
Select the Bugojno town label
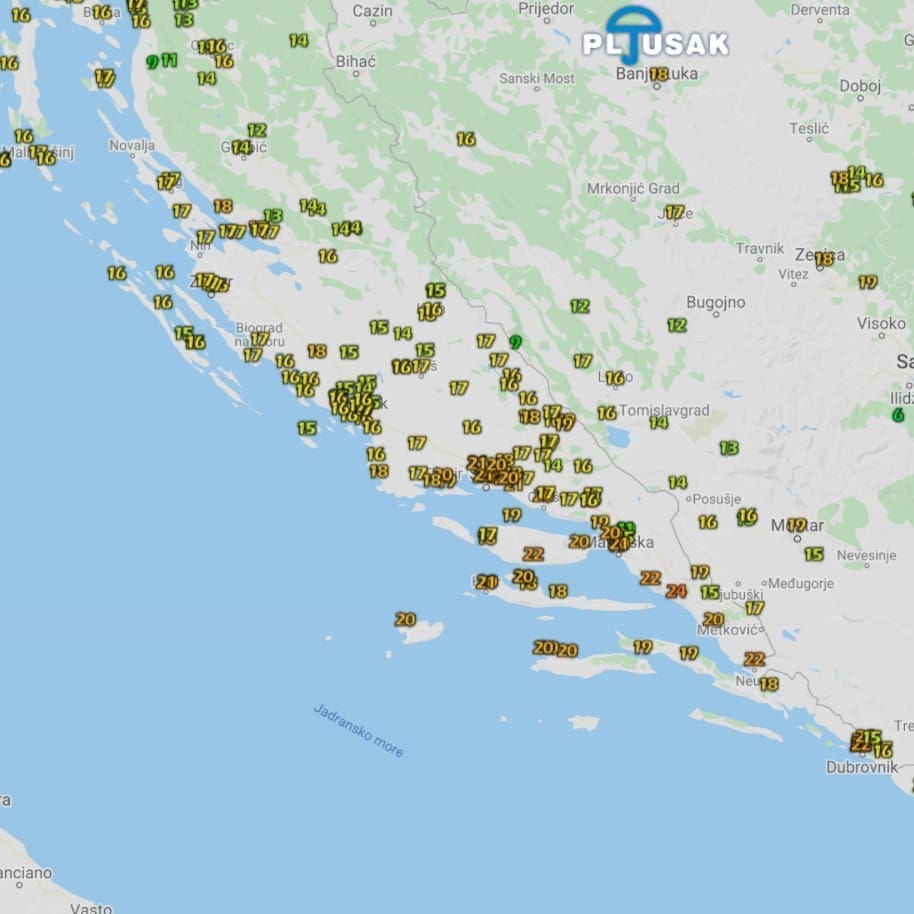click(715, 302)
